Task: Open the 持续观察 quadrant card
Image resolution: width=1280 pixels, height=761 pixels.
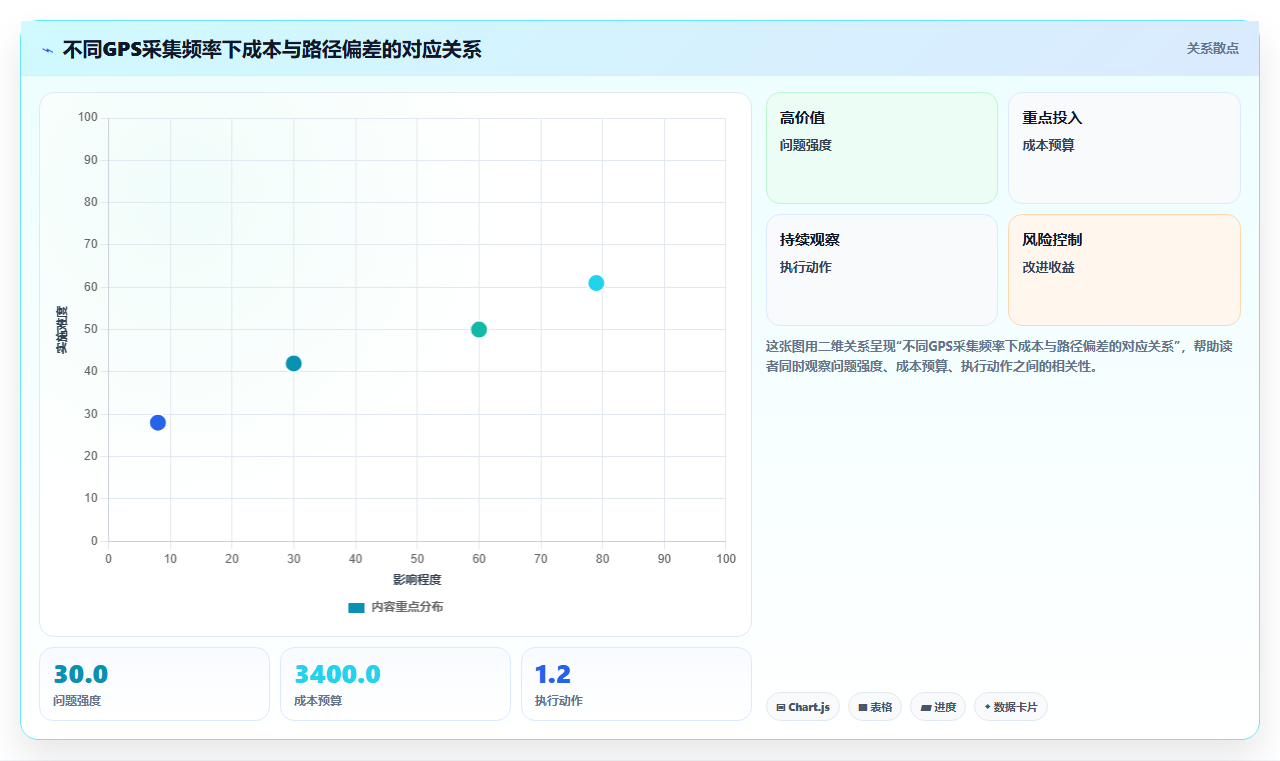Action: pos(882,270)
